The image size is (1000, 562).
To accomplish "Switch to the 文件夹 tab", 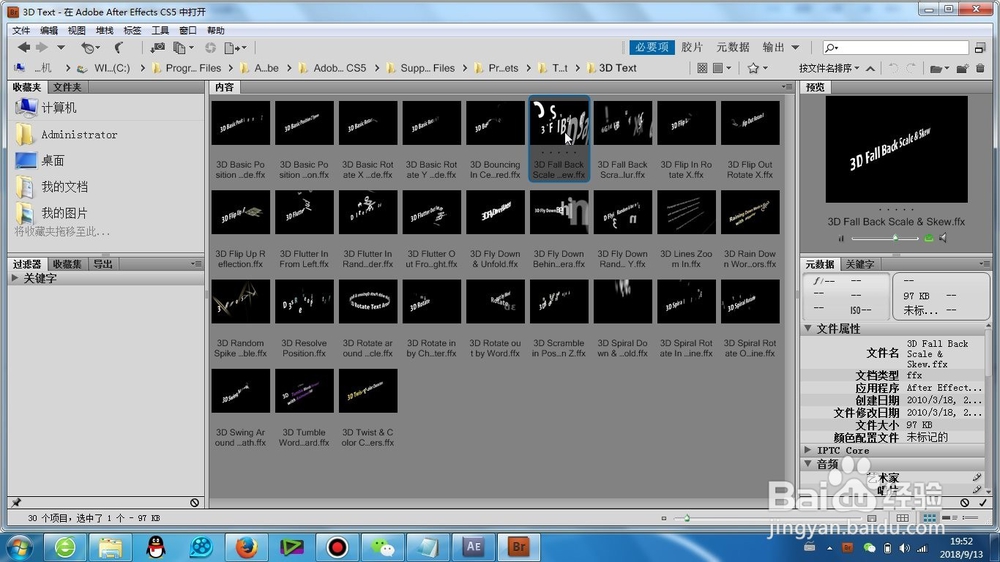I will click(66, 87).
